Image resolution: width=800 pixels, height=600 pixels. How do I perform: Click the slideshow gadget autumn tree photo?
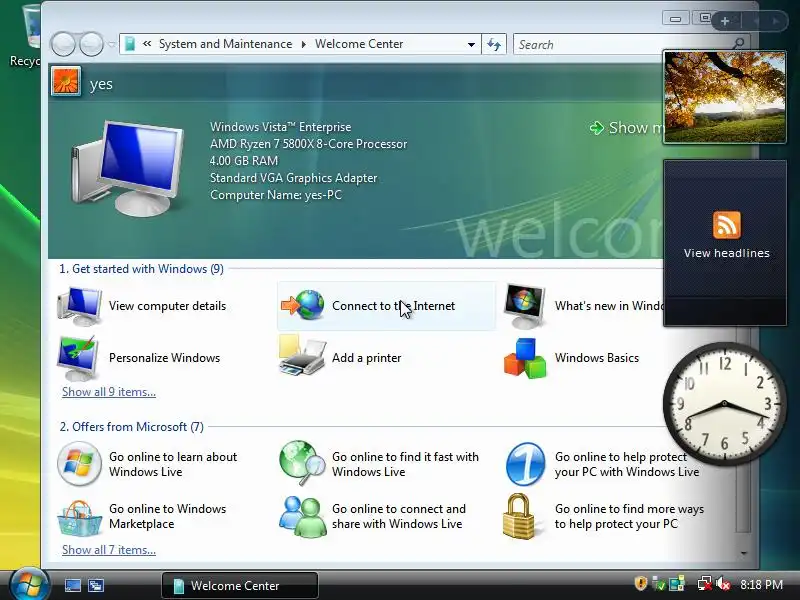[724, 97]
